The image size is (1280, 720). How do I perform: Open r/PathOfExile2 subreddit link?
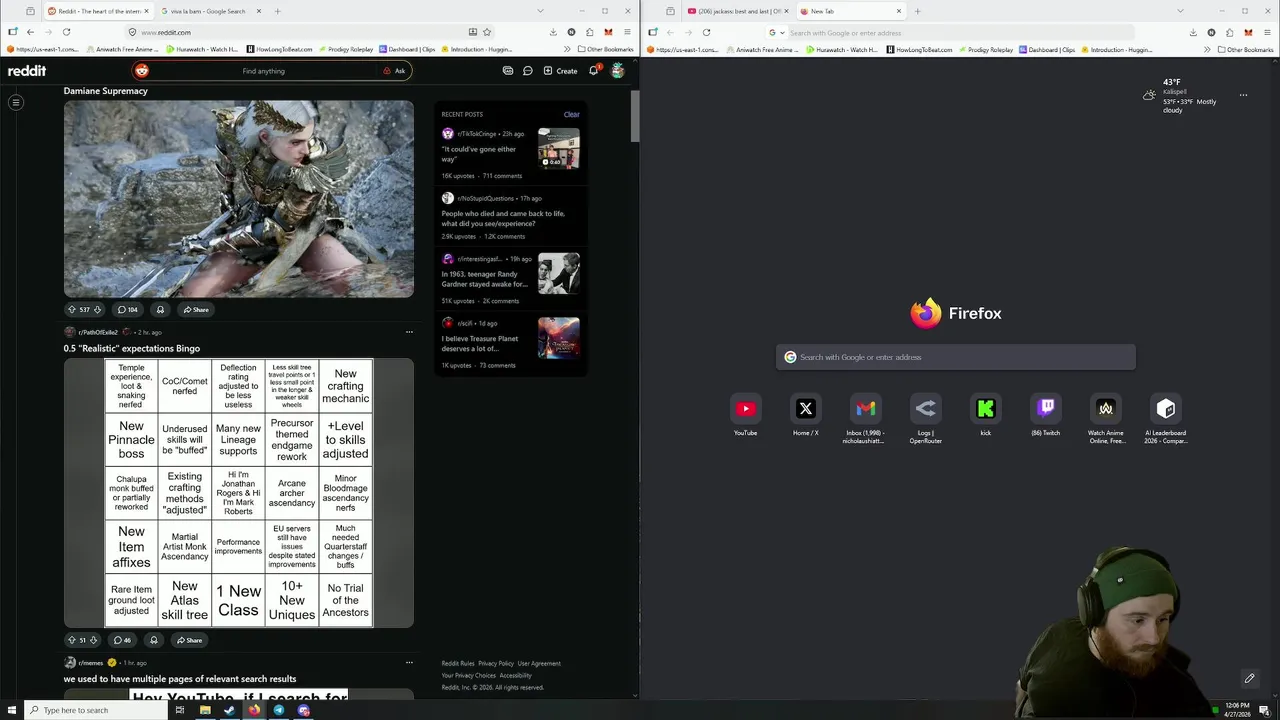click(98, 332)
